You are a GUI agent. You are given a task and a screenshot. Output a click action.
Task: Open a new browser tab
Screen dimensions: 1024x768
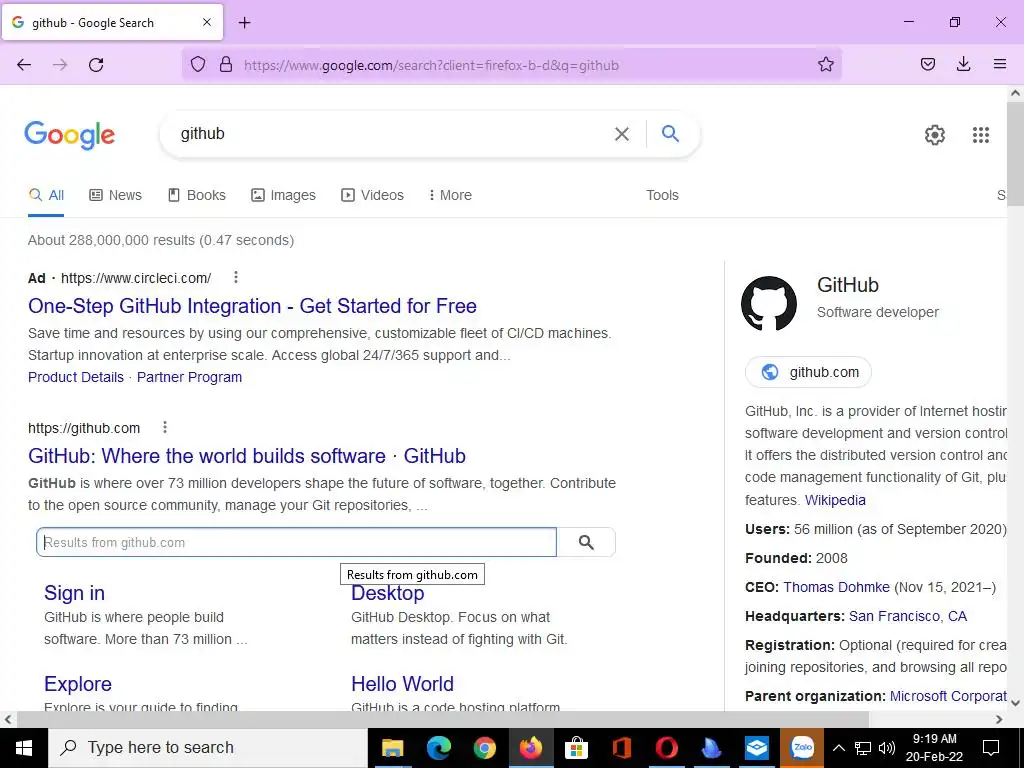244,23
